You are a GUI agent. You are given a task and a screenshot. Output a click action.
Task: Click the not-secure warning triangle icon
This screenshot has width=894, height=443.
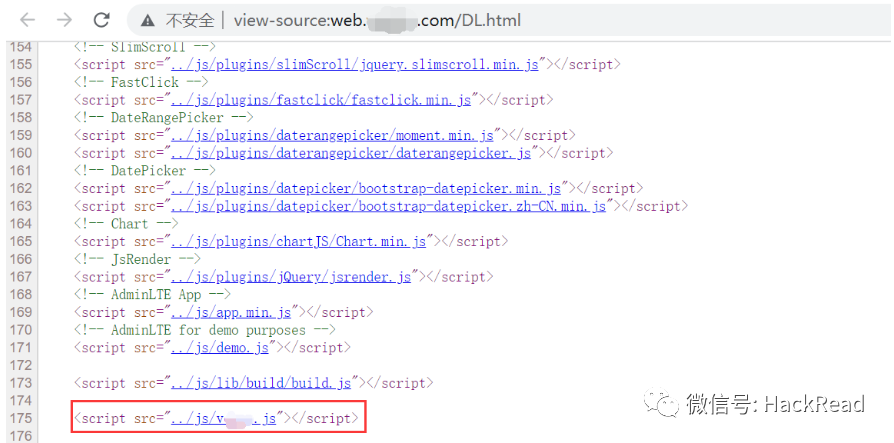coord(148,21)
